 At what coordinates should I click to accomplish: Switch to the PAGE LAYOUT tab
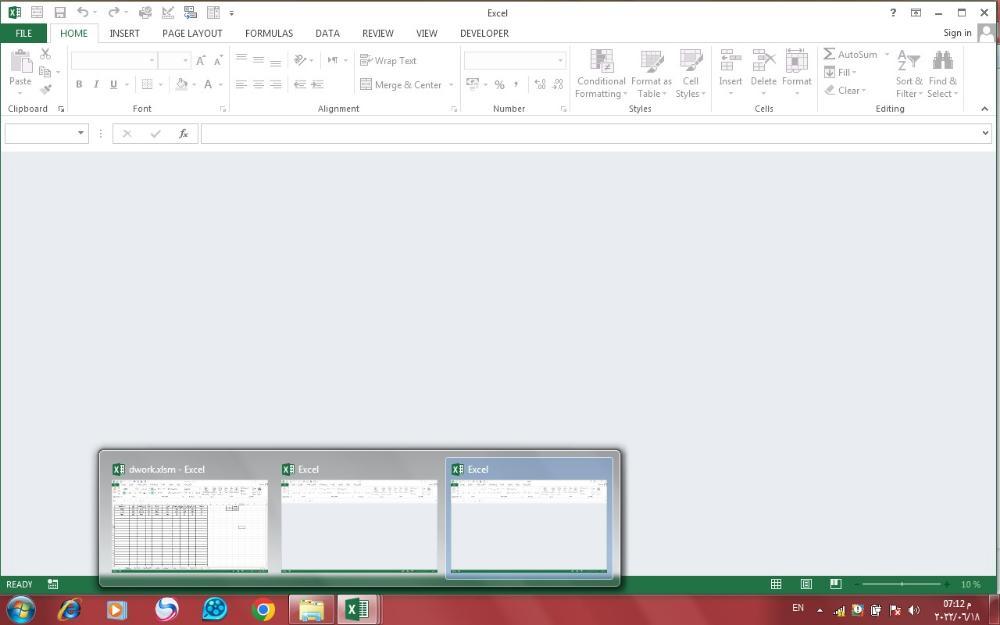[x=192, y=33]
